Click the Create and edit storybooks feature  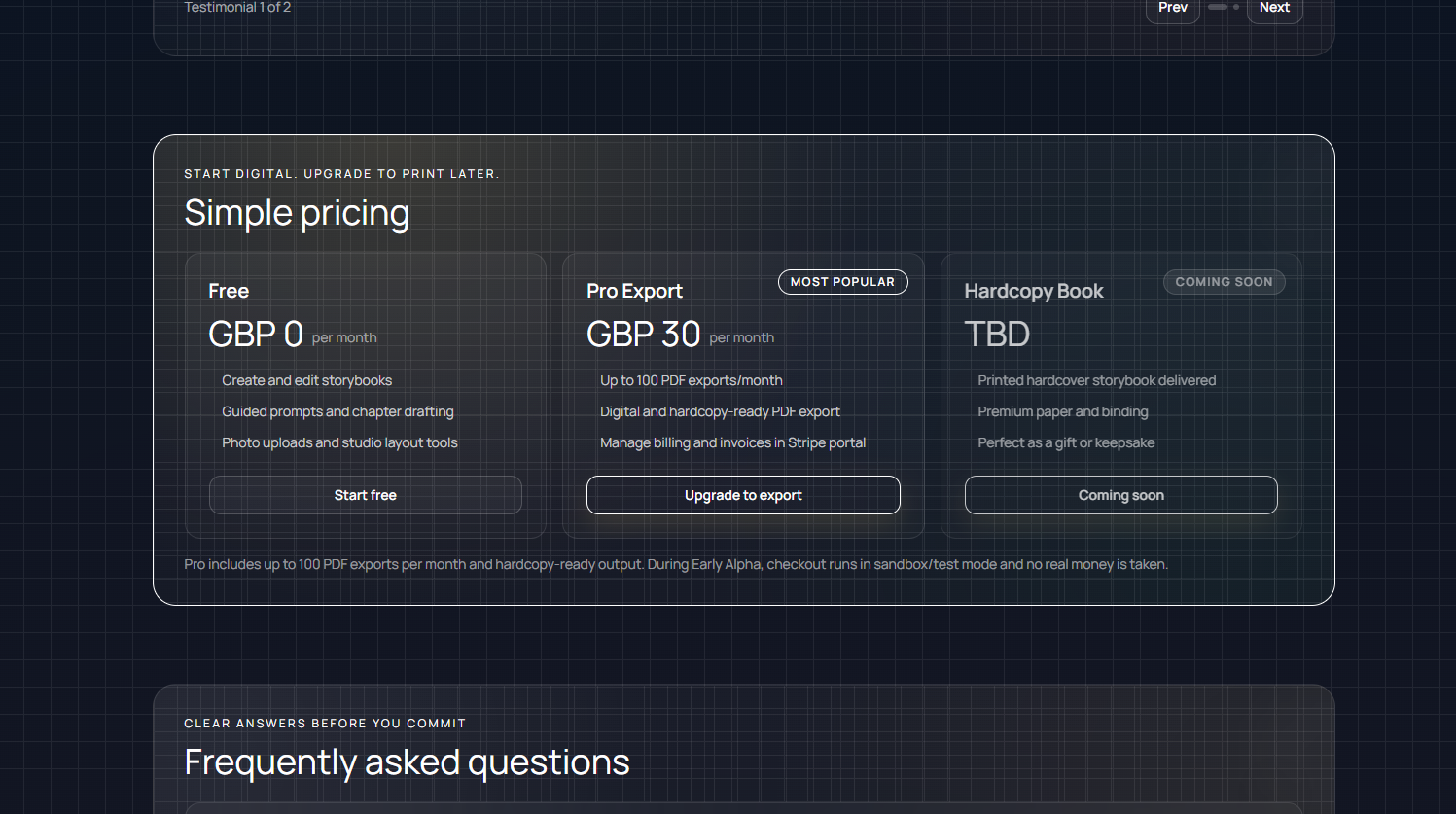click(x=307, y=380)
